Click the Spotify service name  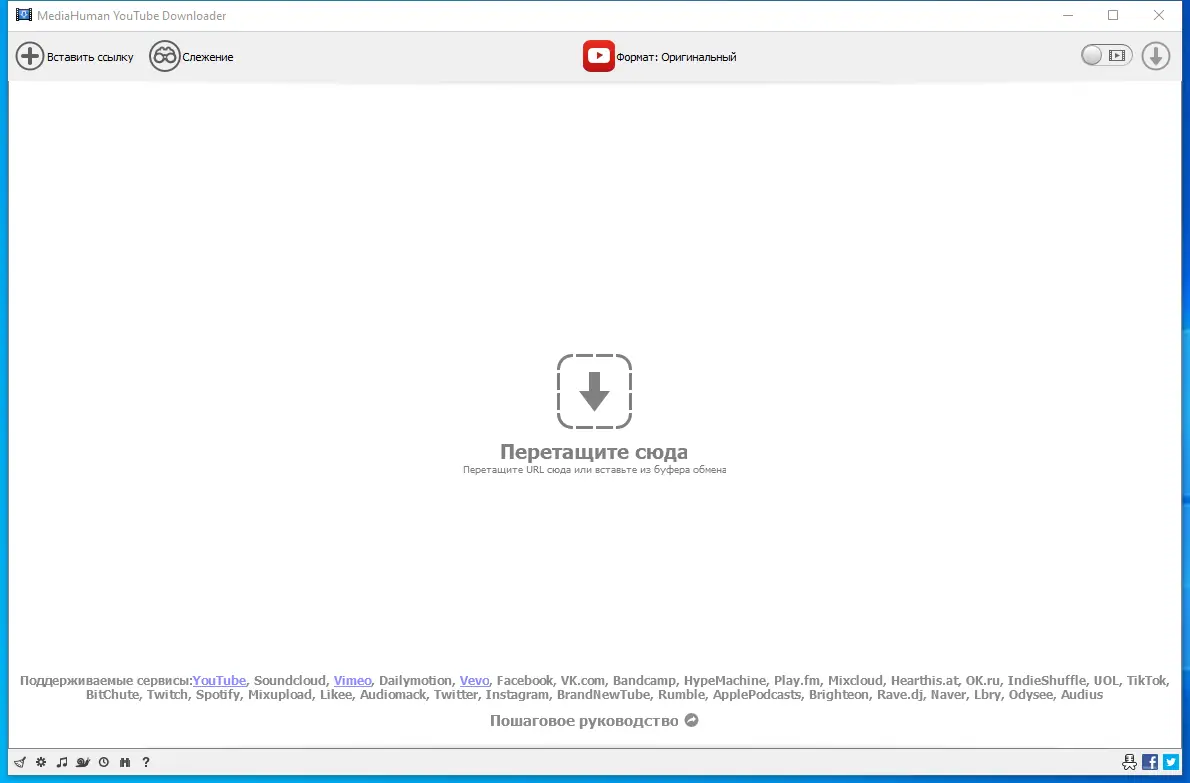click(x=218, y=695)
